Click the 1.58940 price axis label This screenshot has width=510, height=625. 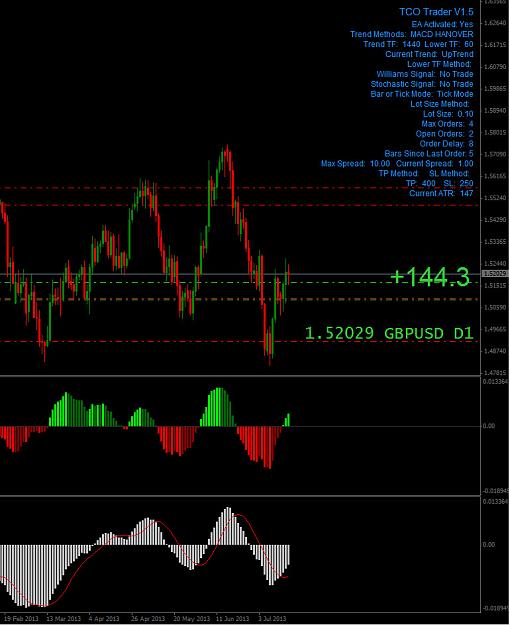coord(494,110)
